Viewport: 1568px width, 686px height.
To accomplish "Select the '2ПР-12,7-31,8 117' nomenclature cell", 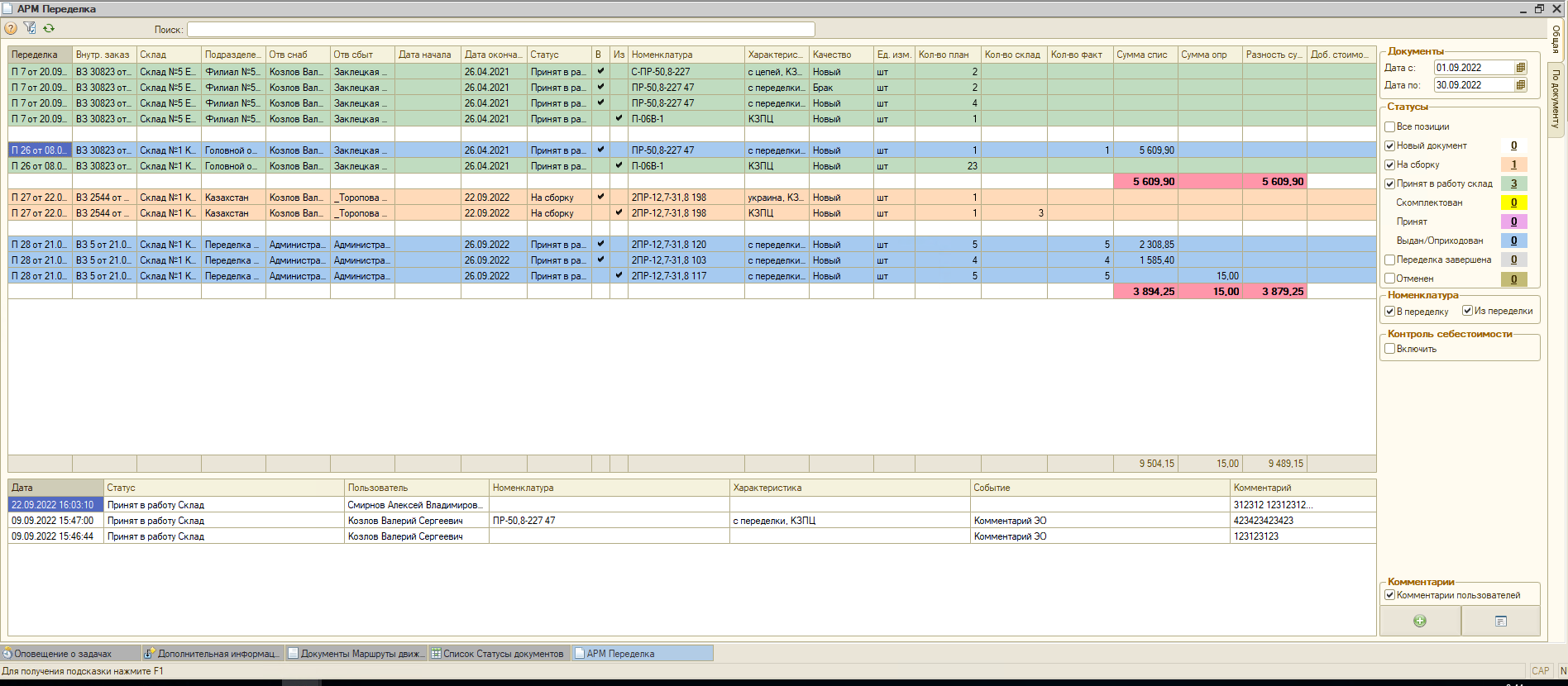I will pos(686,276).
